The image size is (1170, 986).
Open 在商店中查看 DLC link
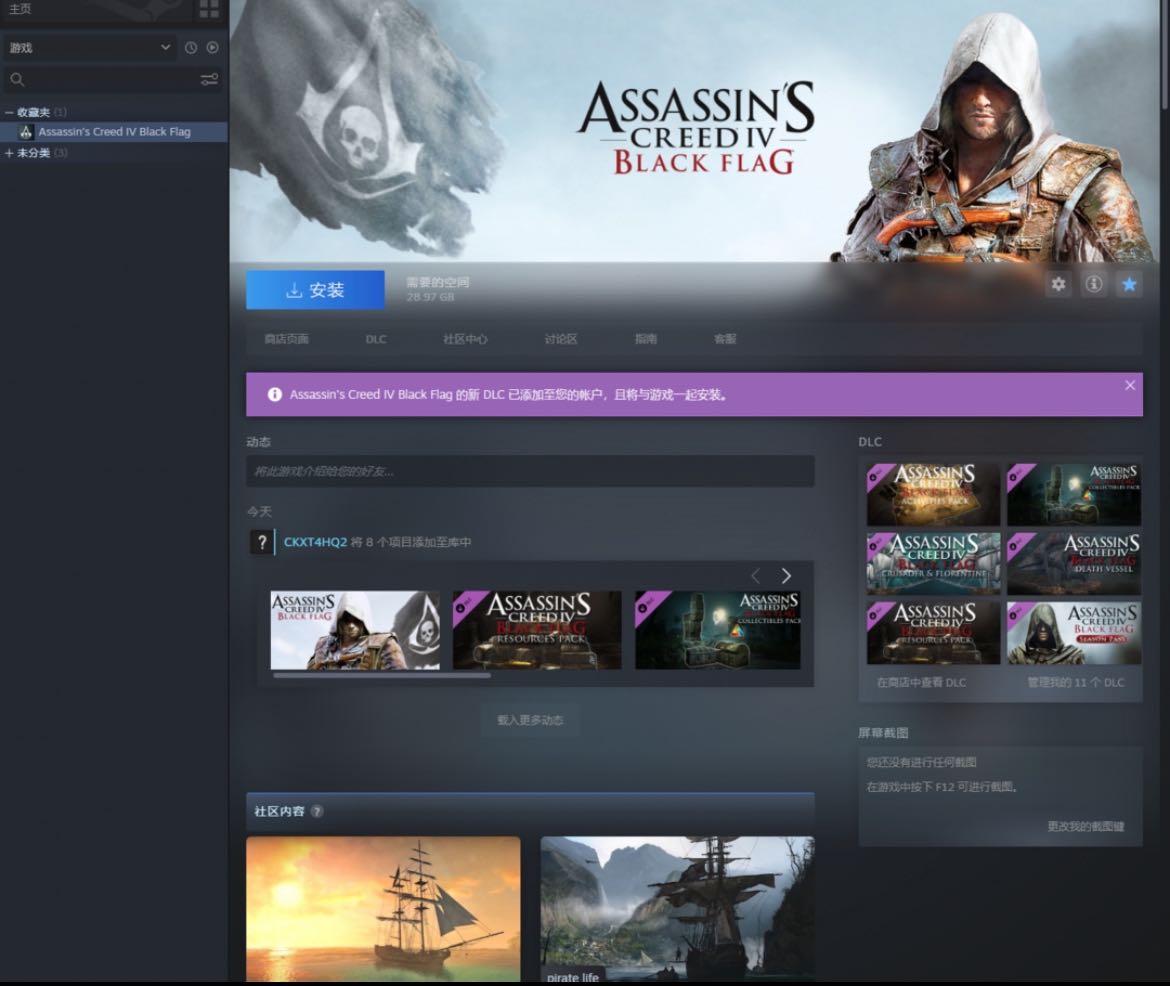pos(921,682)
